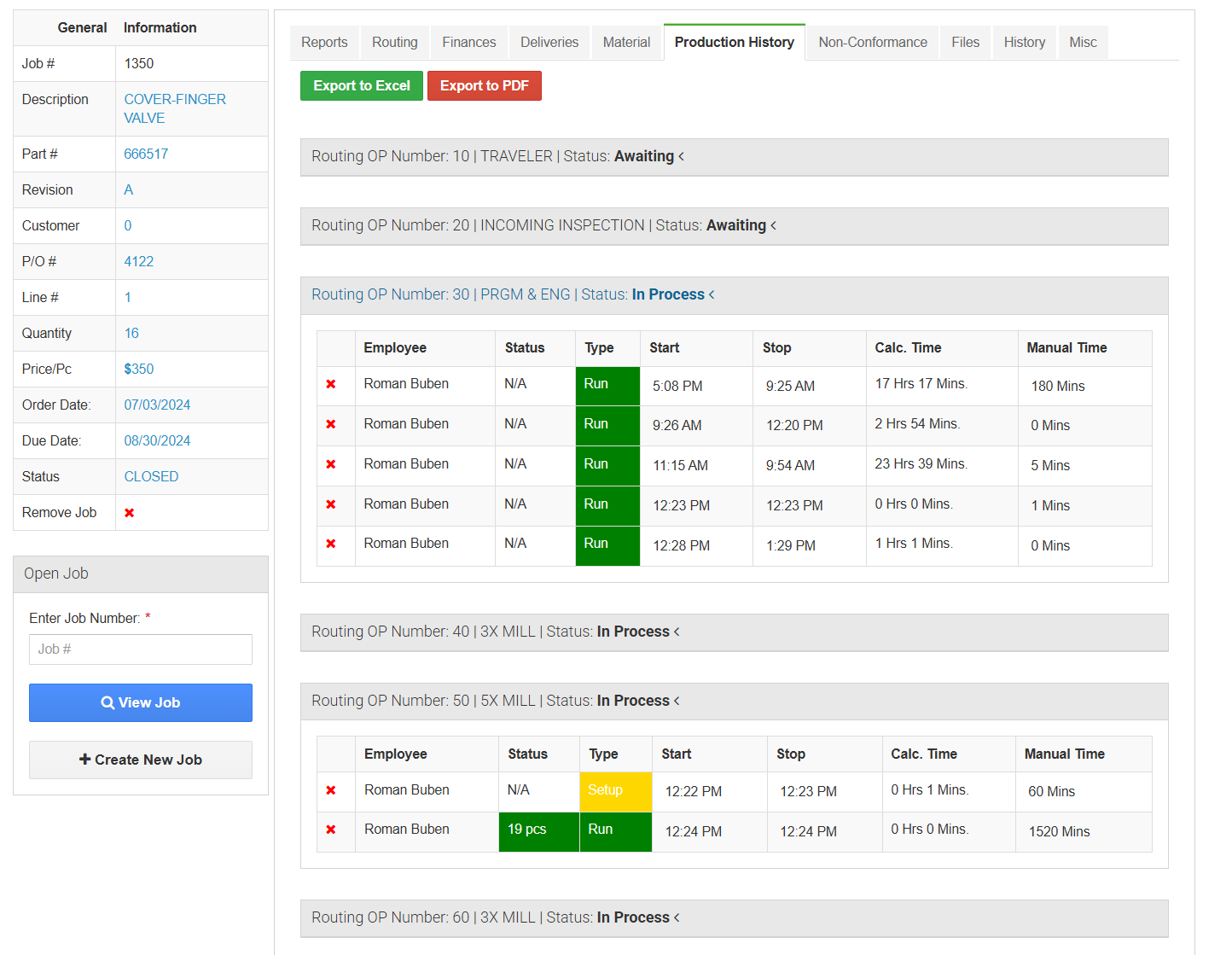Switch to the Non-Conformance tab

pos(872,43)
